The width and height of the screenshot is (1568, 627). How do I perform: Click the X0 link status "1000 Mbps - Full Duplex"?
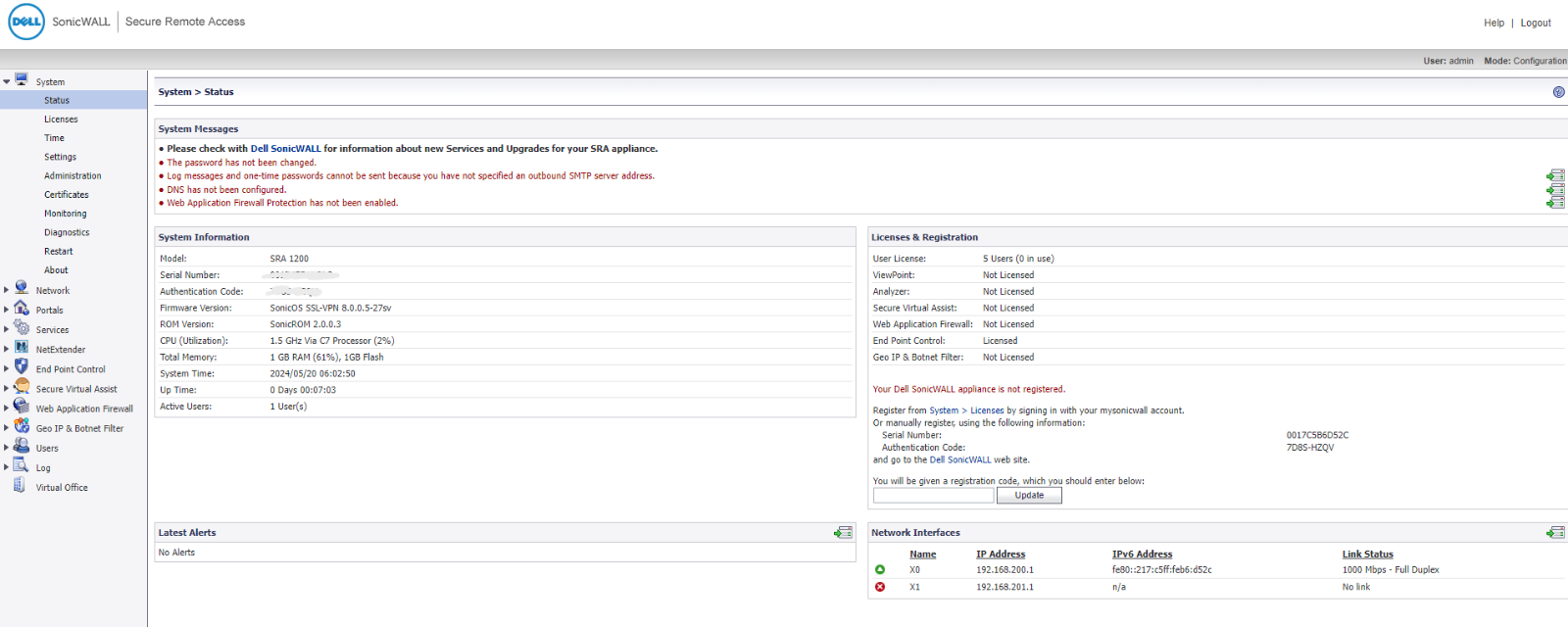[1391, 570]
